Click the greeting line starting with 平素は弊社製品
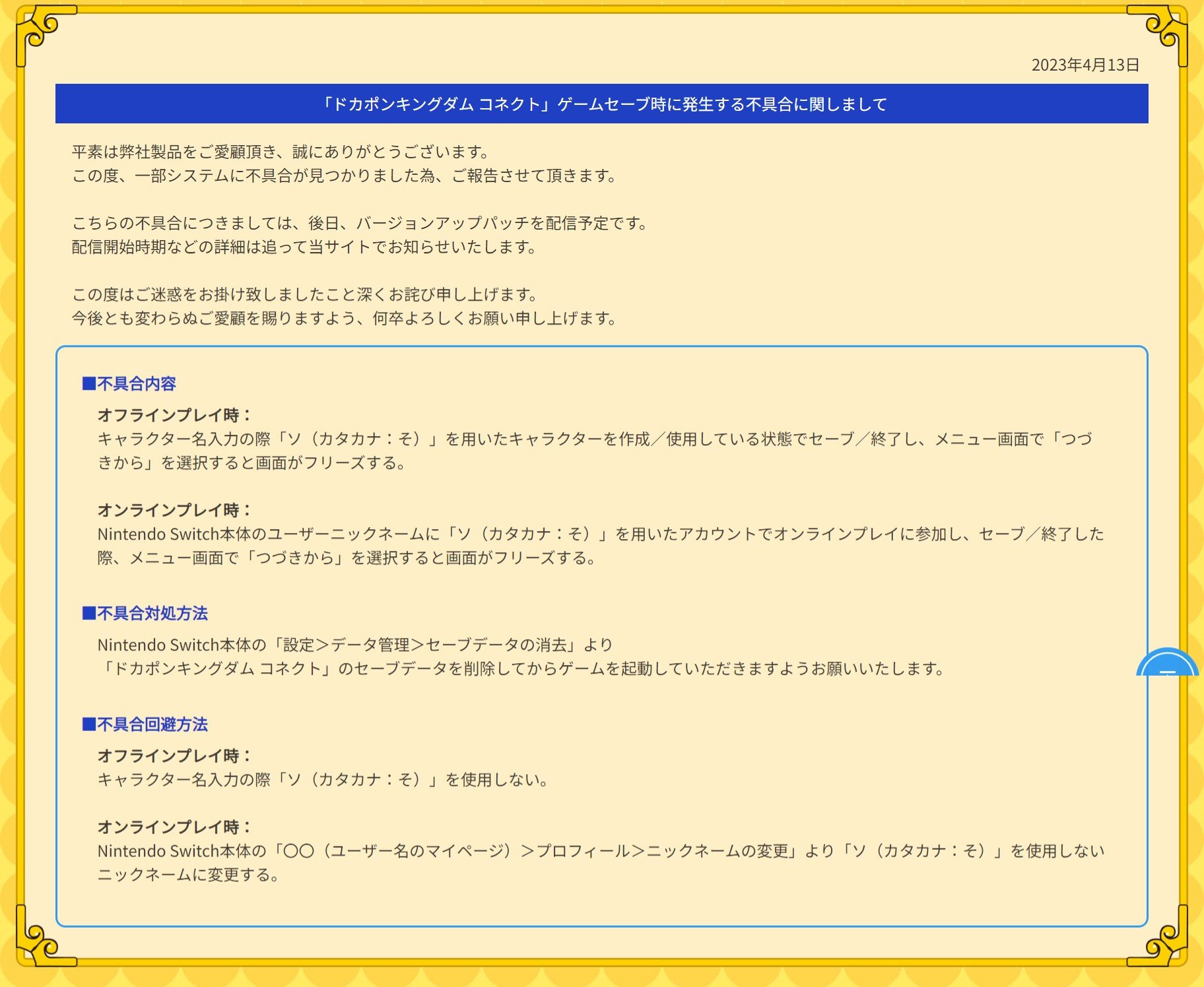The width and height of the screenshot is (1204, 987). click(281, 152)
